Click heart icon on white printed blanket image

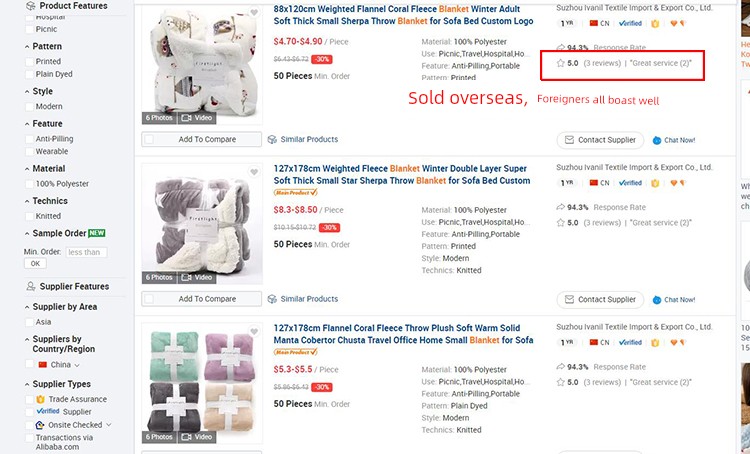(x=254, y=12)
